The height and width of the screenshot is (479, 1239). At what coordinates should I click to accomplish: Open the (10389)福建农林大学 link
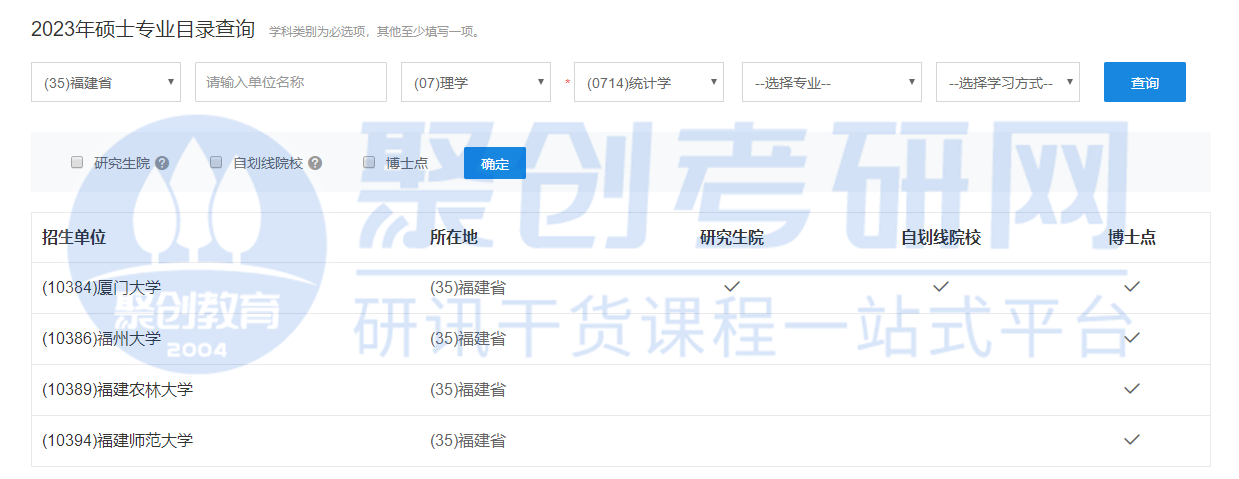pos(118,389)
